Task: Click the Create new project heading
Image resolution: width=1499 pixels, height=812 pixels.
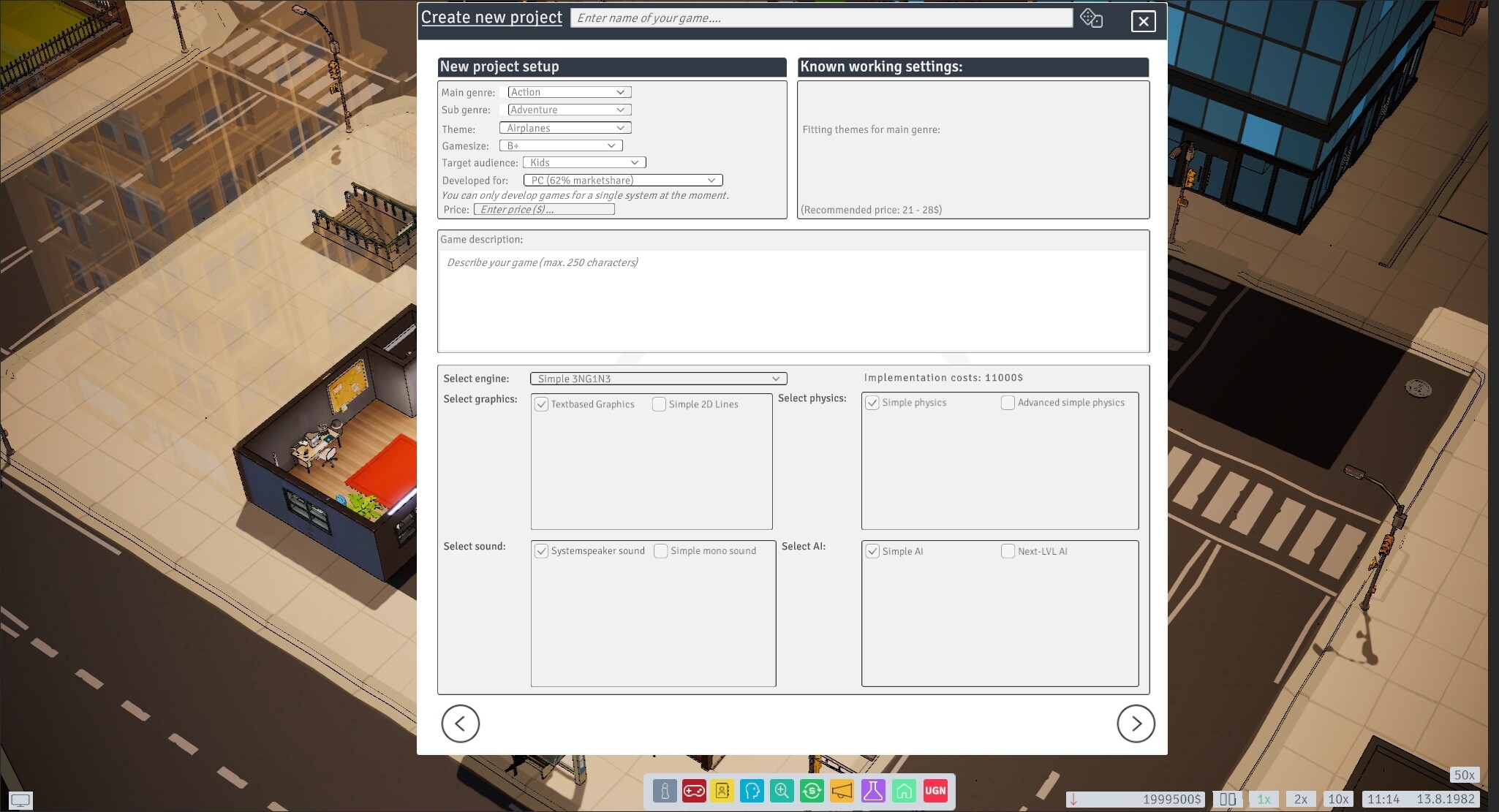Action: [x=491, y=17]
